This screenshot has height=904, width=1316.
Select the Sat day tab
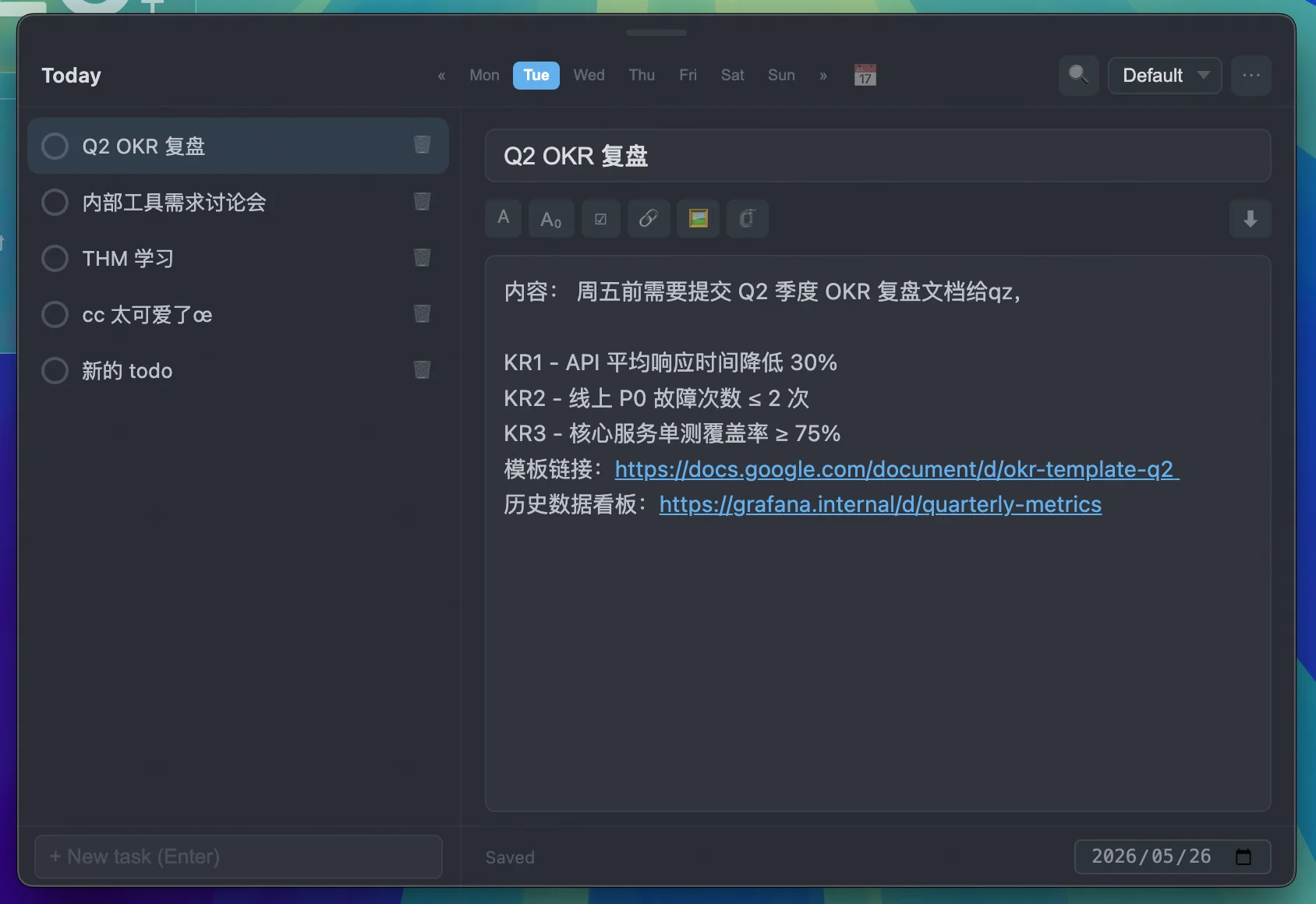click(732, 75)
